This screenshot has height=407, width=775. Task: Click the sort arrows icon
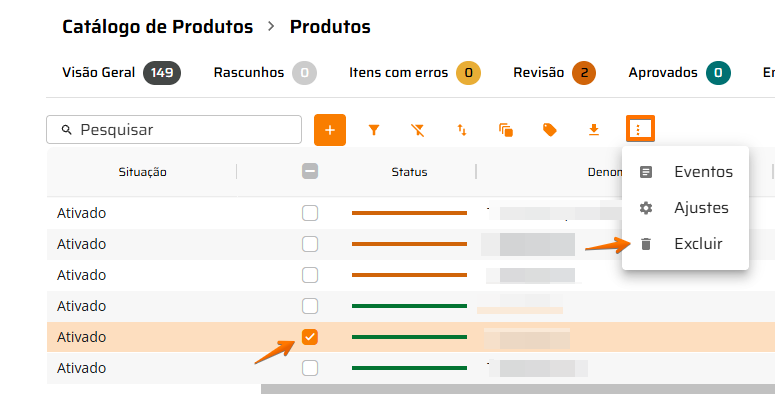(x=462, y=129)
